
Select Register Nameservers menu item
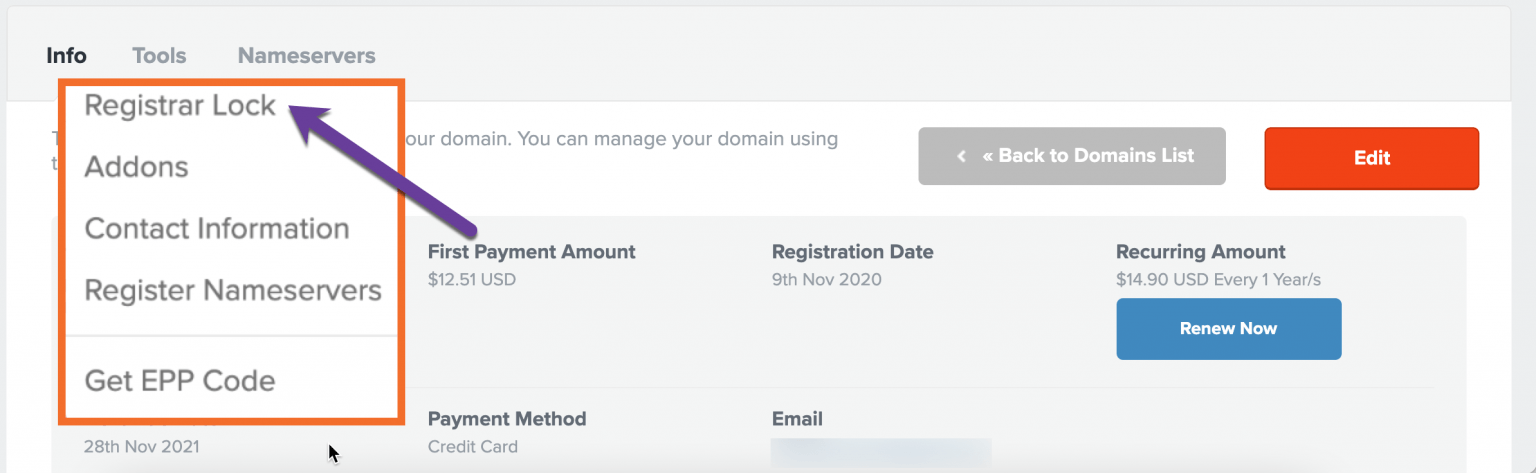click(233, 291)
